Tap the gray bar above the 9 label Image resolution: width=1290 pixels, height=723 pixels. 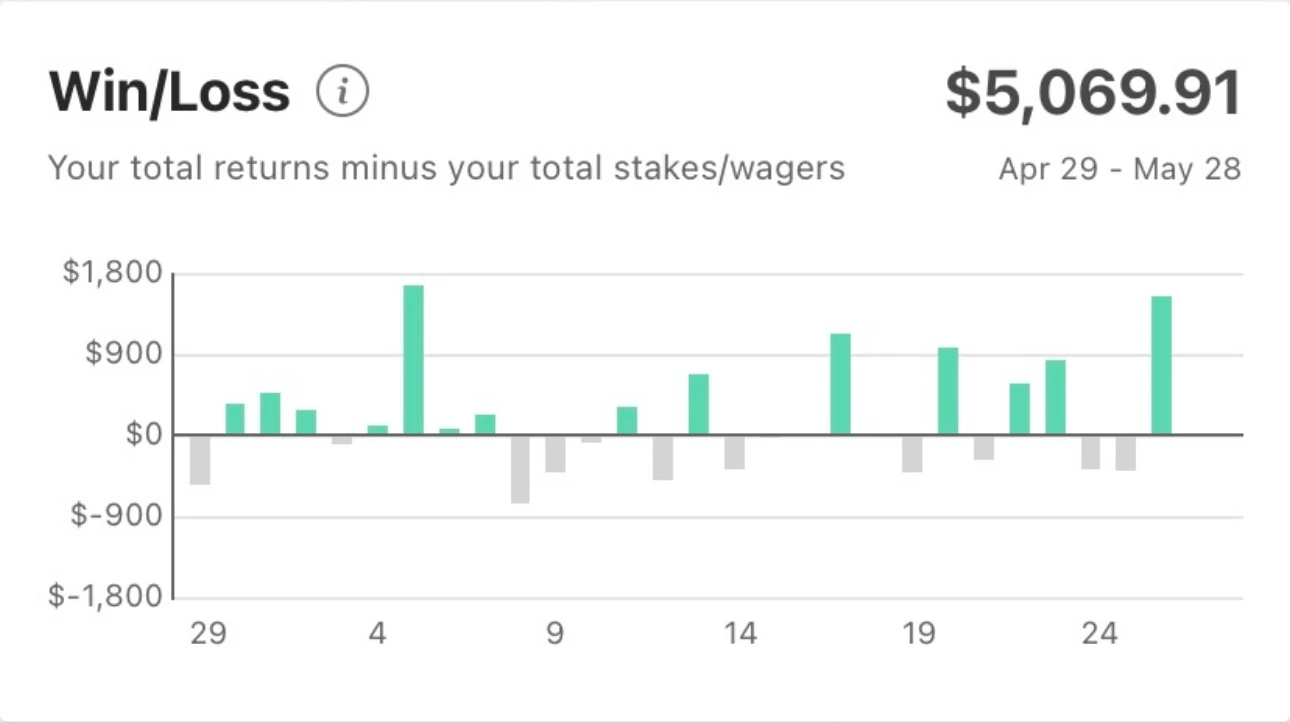(555, 454)
